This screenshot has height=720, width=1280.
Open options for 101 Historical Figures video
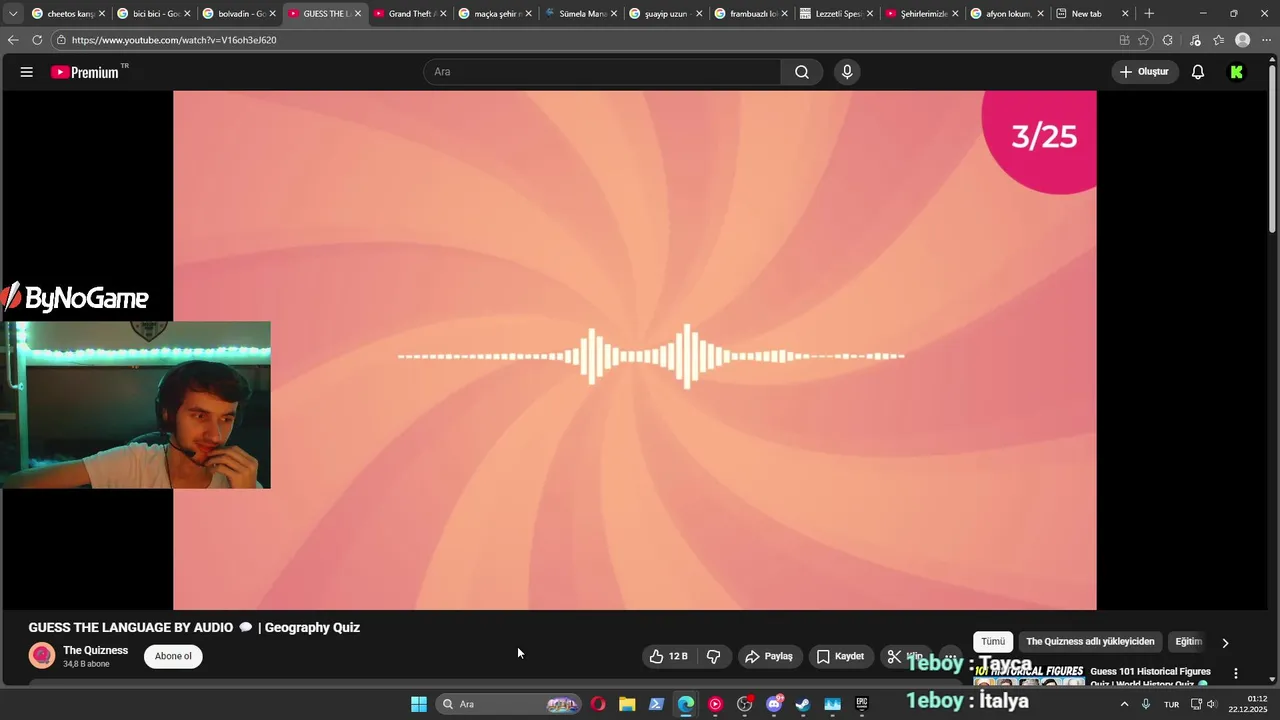tap(1236, 673)
